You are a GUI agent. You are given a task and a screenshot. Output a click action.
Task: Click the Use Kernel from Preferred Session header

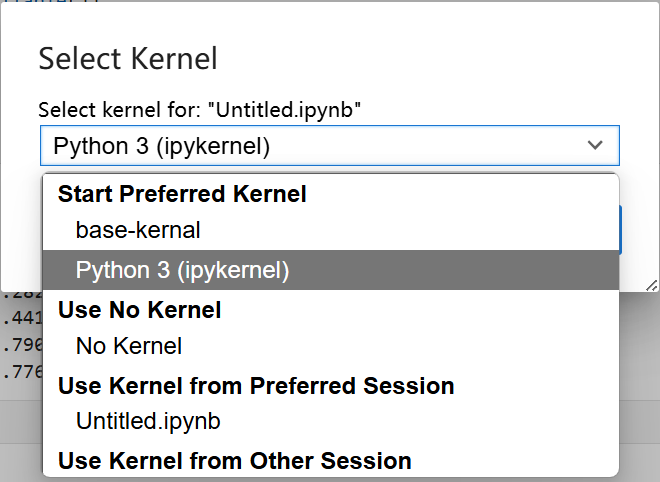pyautogui.click(x=256, y=385)
